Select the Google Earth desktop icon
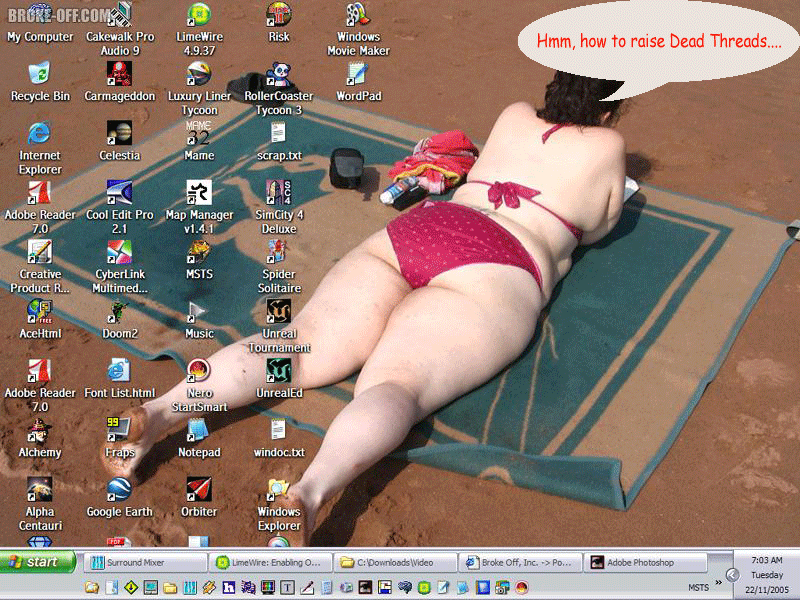 pos(119,490)
